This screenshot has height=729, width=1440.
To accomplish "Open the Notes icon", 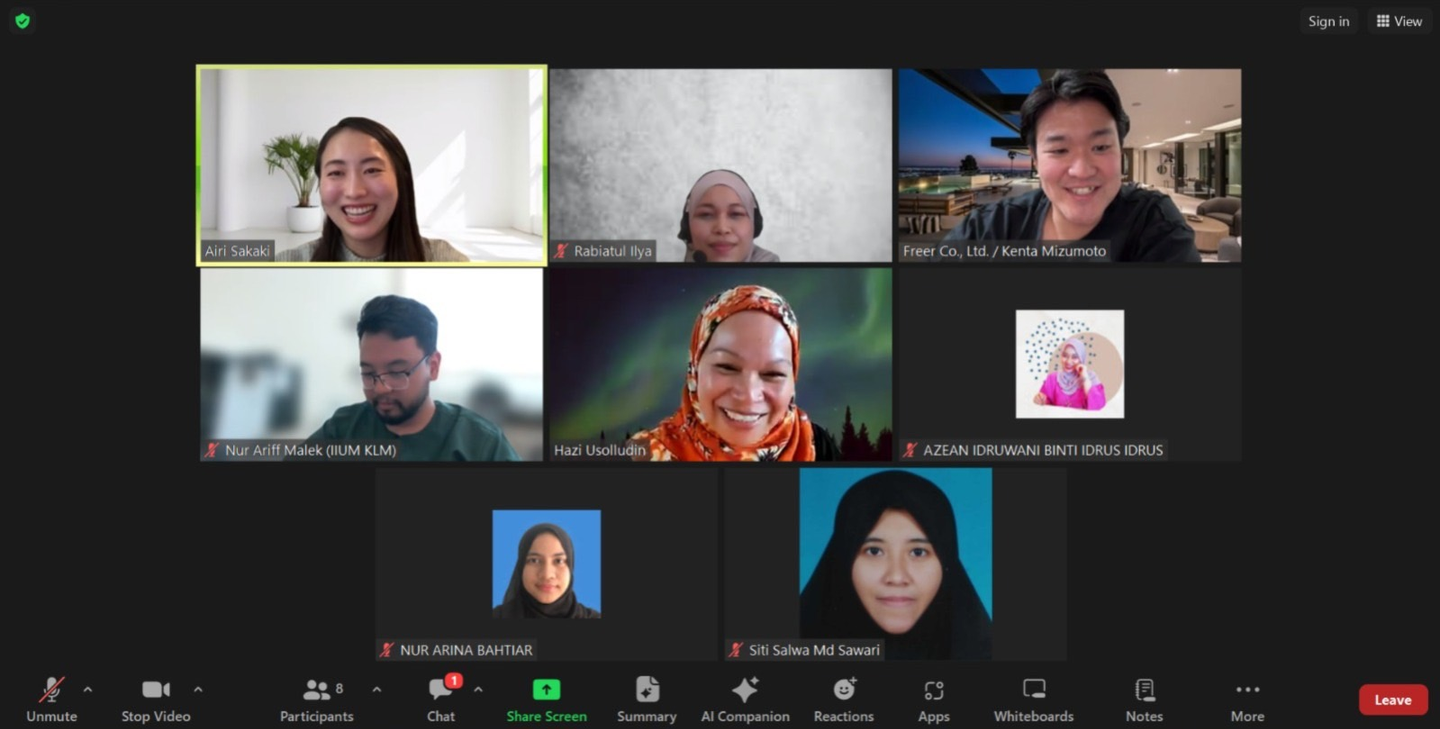I will 1144,699.
